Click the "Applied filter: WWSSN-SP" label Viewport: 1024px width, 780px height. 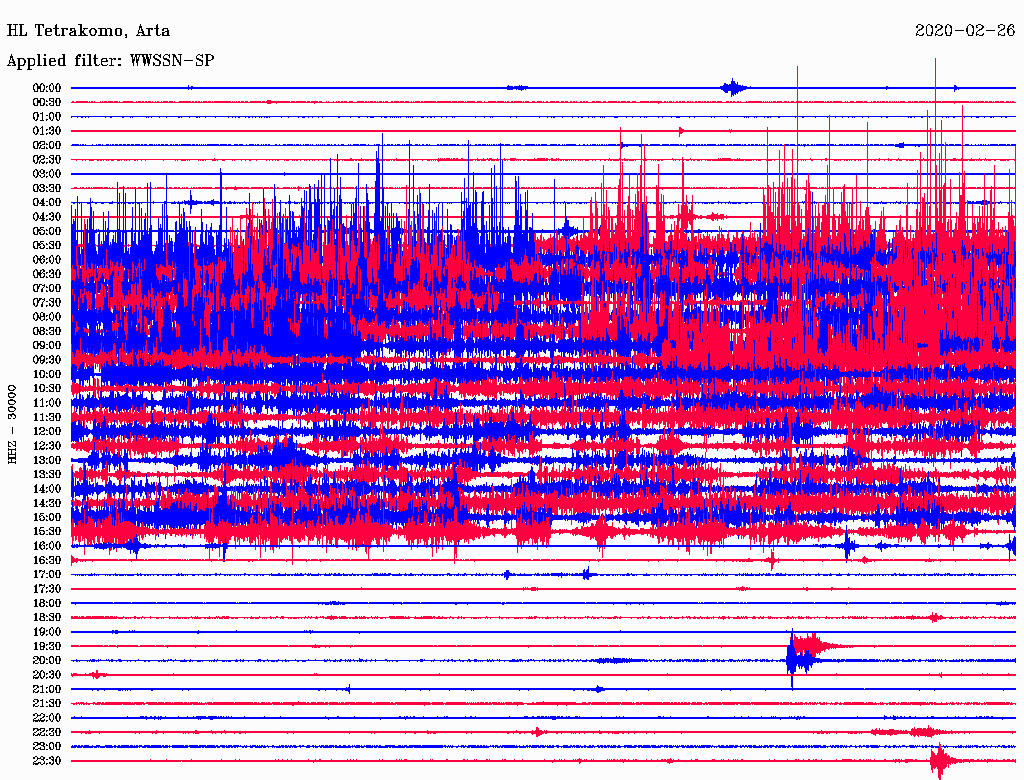(x=110, y=61)
